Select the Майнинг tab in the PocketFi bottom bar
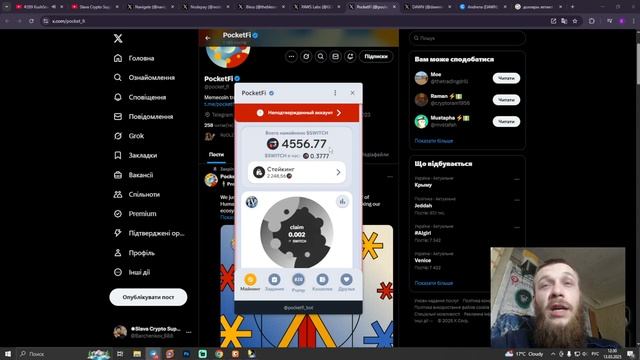This screenshot has height=360, width=640. pos(250,282)
